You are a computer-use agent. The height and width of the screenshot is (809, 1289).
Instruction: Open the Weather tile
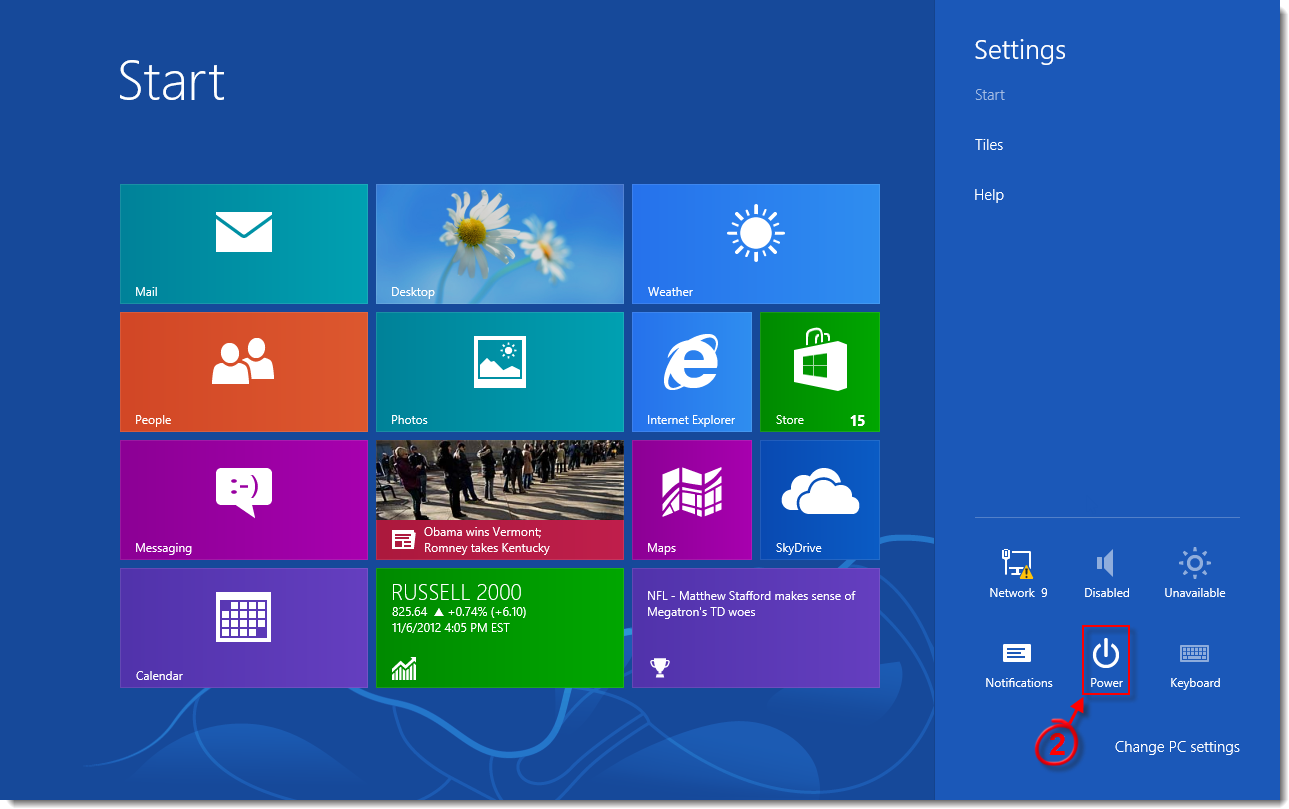[x=756, y=244]
